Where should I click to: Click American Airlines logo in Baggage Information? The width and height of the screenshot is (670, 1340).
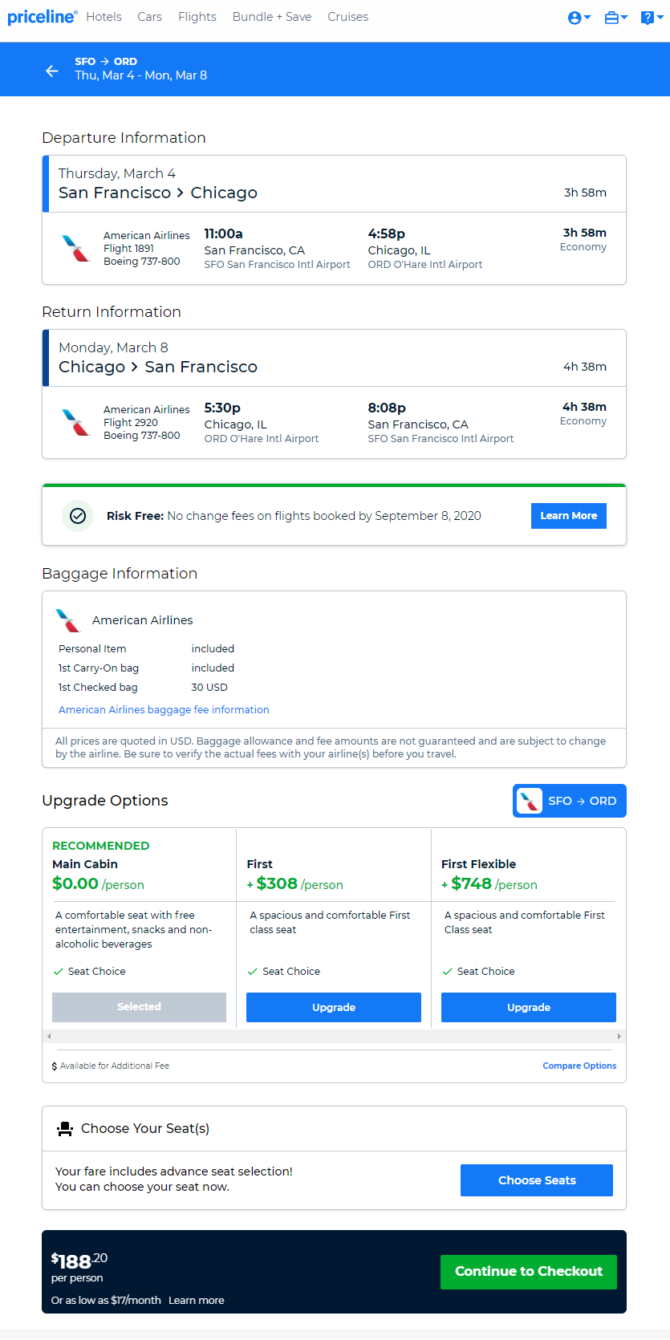(68, 620)
